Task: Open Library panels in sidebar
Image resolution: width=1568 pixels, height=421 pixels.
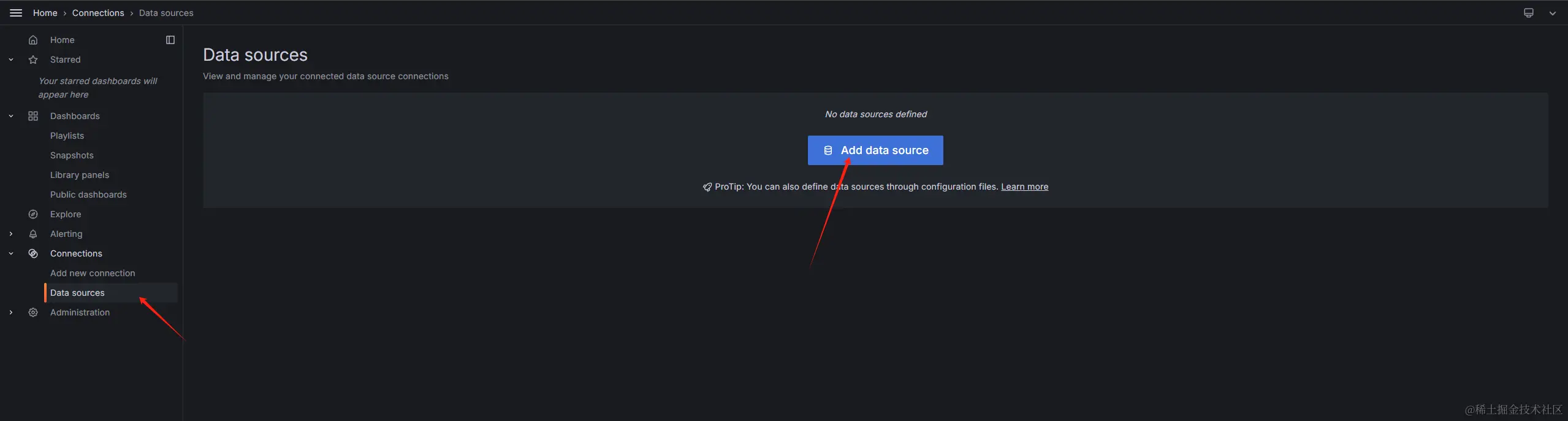Action: pyautogui.click(x=80, y=175)
